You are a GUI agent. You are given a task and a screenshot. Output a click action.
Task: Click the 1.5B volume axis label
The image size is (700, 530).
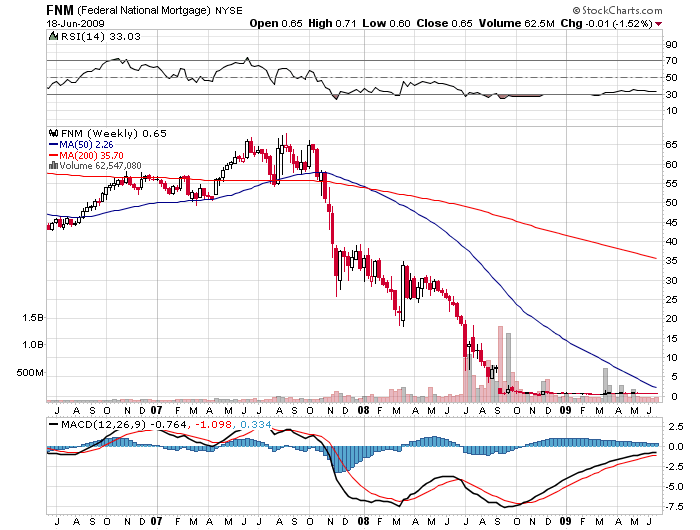click(32, 318)
